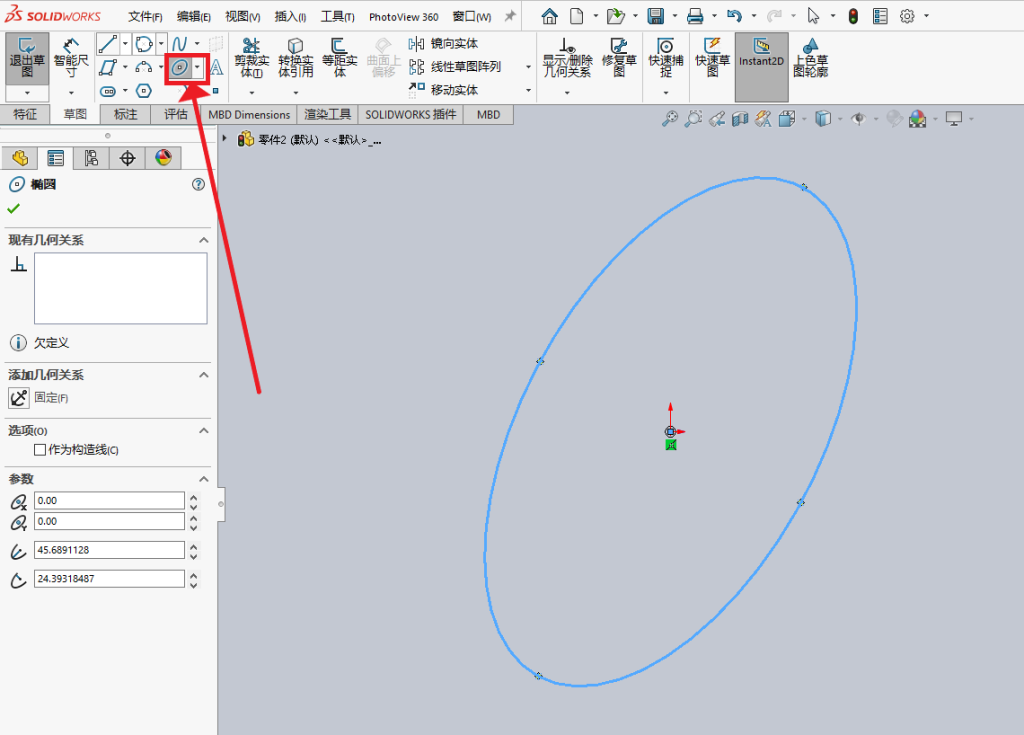Activate the 剪裁实体 trim tool
The width and height of the screenshot is (1024, 735).
[251, 57]
